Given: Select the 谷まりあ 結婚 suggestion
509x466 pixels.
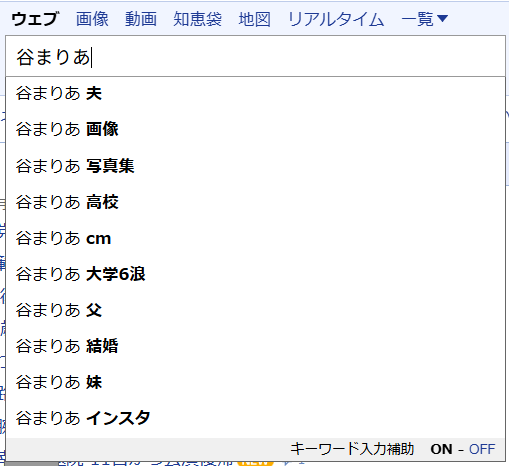Looking at the screenshot, I should pyautogui.click(x=255, y=346).
